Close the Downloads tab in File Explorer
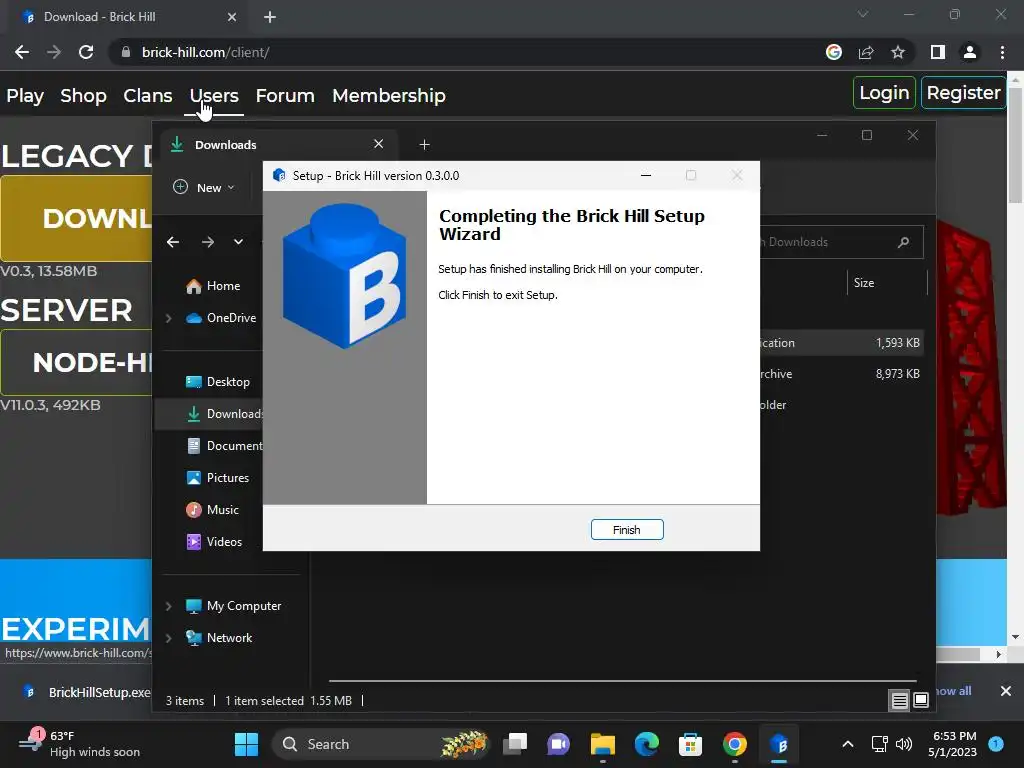 pyautogui.click(x=379, y=144)
